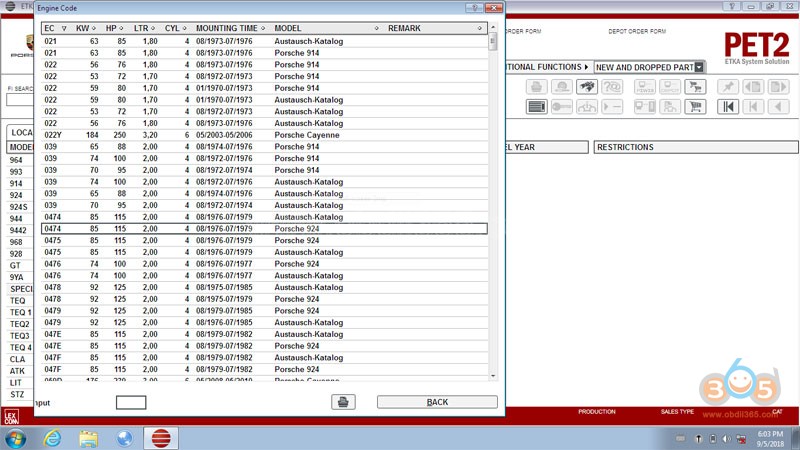Click the greyed pushpin icon

coord(728,87)
